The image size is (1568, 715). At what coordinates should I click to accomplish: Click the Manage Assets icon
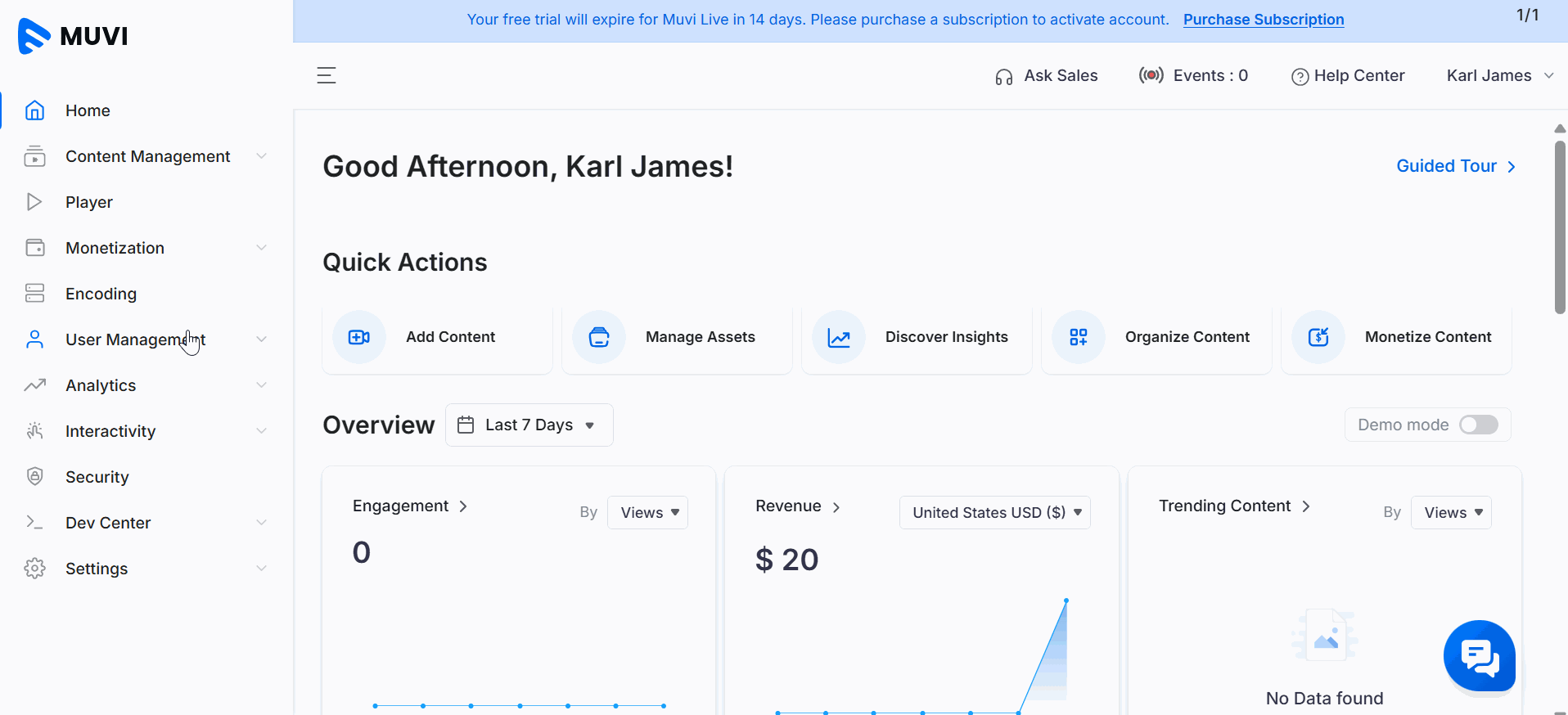(x=599, y=337)
